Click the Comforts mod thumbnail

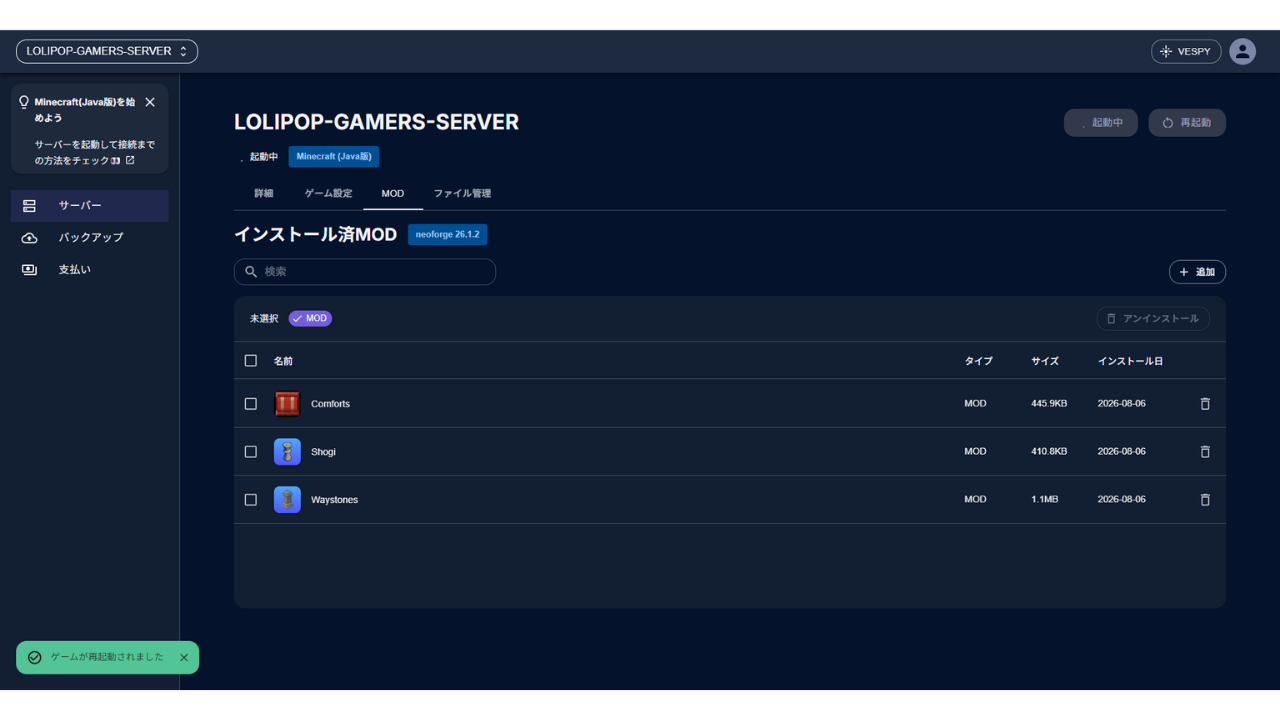click(x=287, y=404)
